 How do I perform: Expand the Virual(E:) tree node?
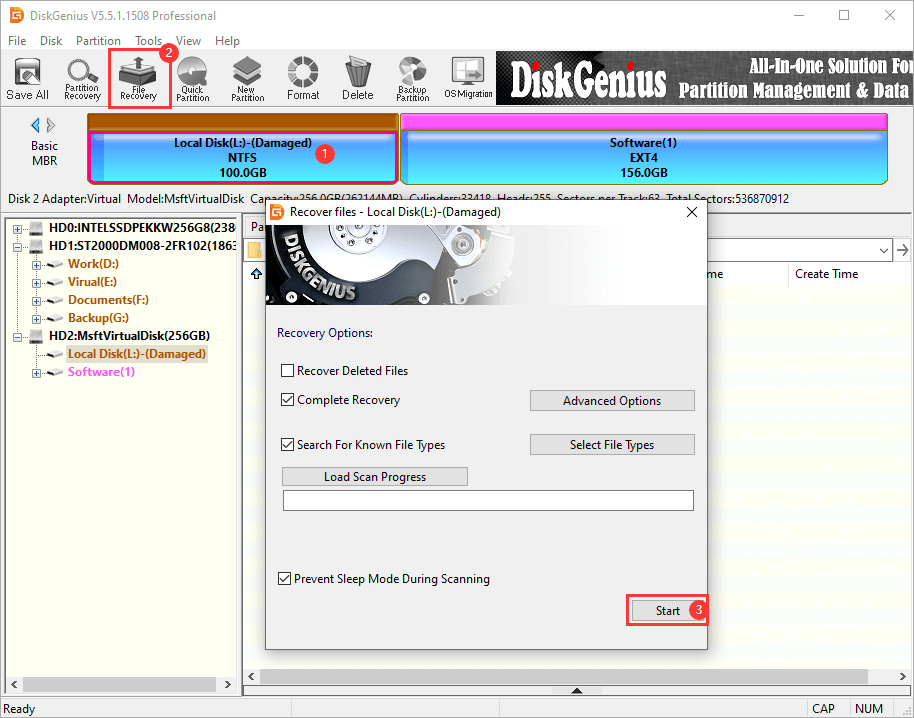[36, 283]
